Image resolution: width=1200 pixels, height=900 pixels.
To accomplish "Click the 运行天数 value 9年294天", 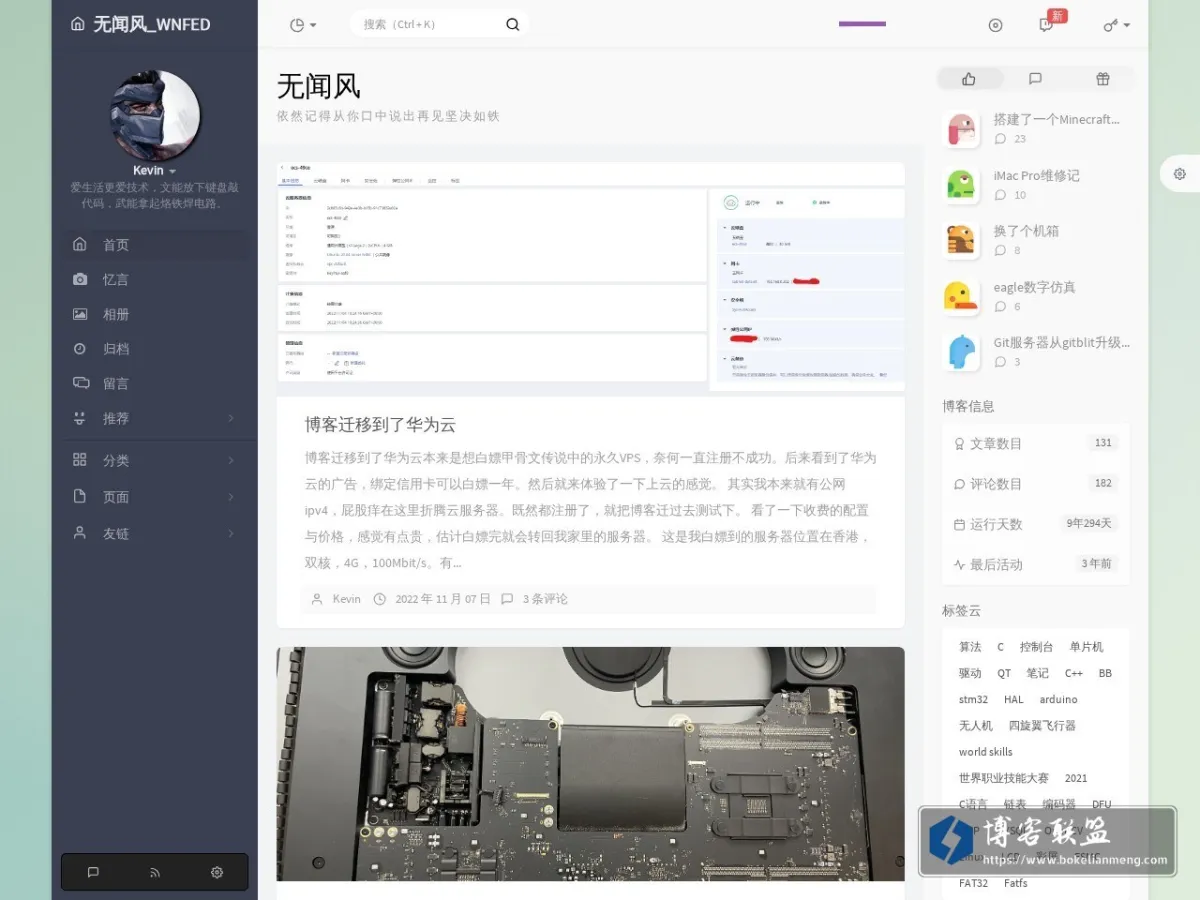I will tap(1089, 523).
